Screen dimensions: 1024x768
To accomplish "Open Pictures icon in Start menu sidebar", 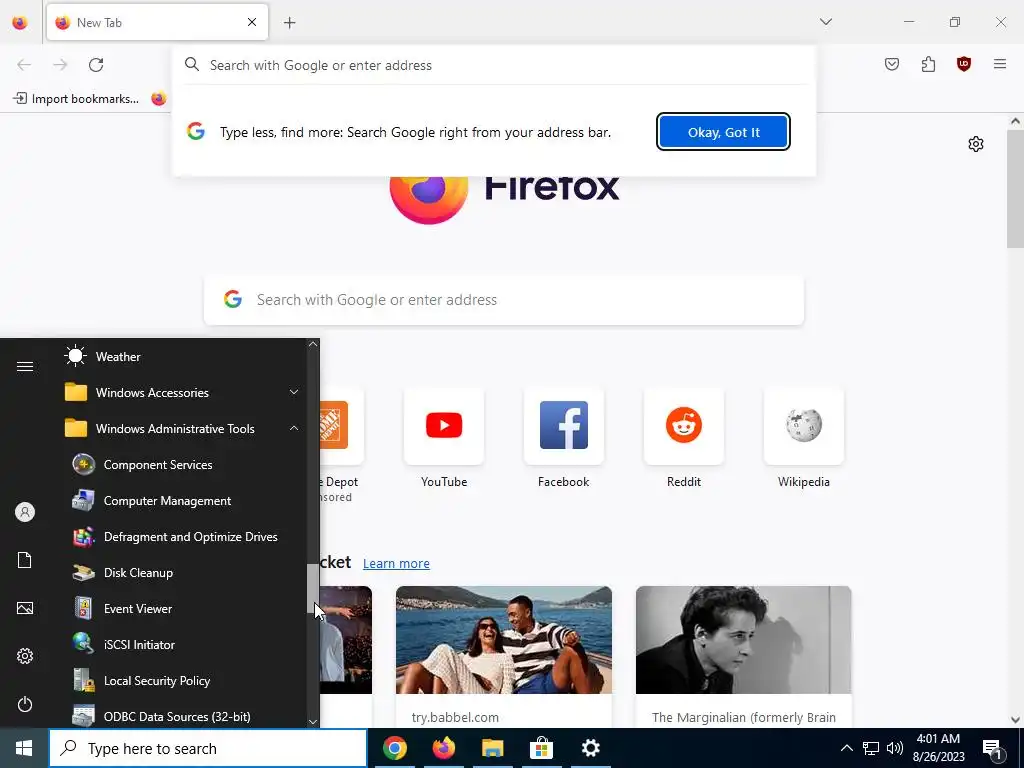I will (x=25, y=608).
